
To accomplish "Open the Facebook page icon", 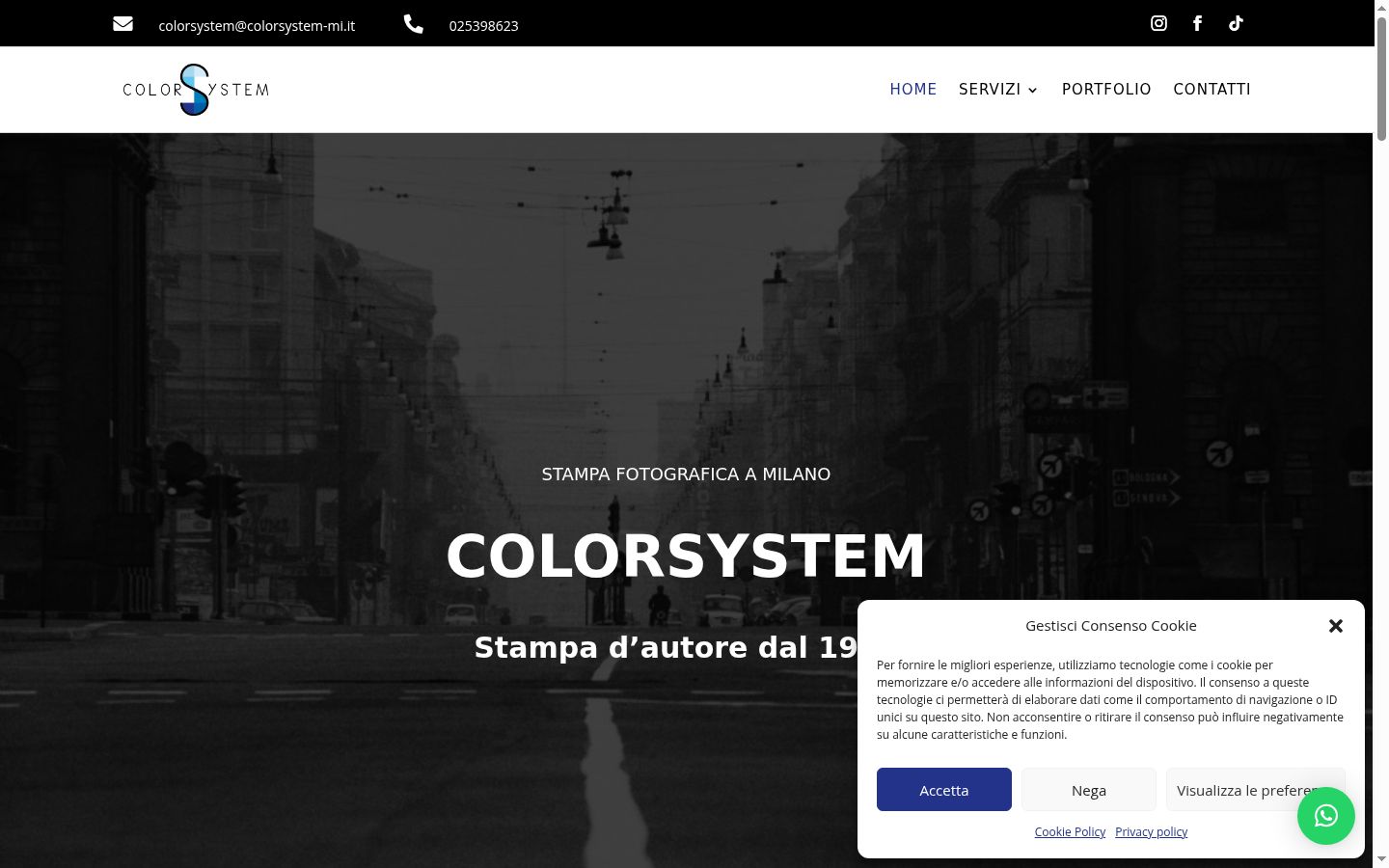I will 1197,23.
